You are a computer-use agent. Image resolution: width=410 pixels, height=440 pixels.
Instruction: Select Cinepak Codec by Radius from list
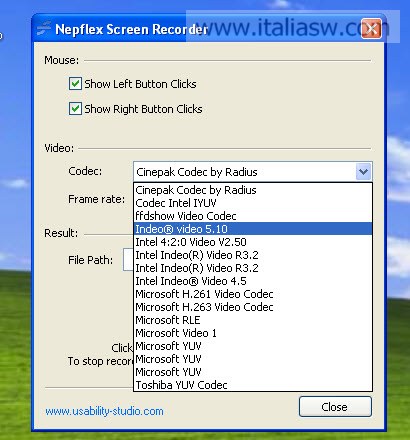(x=253, y=190)
